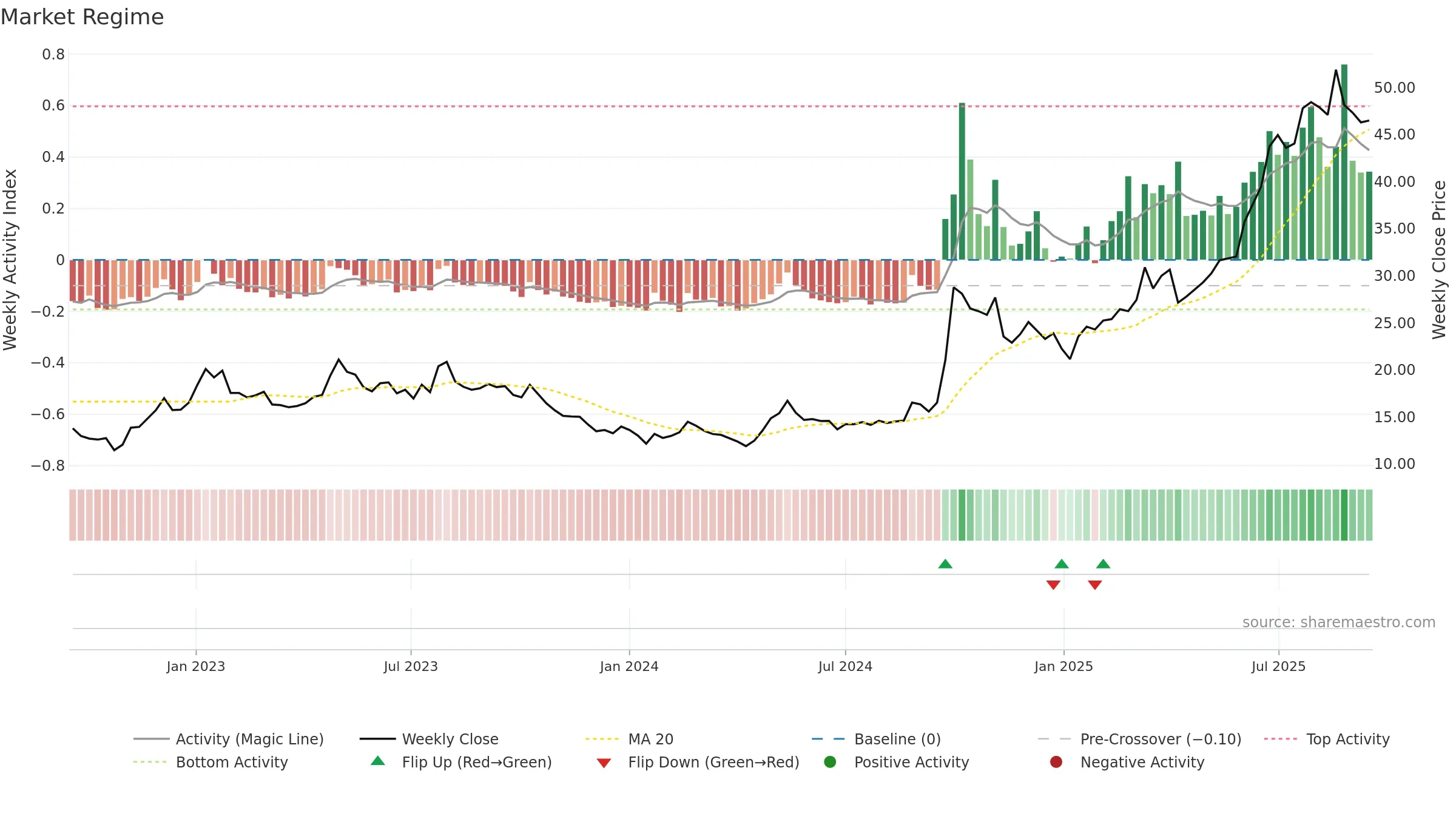
Task: Click the tallest dark green activity bar near 0.76
Action: pos(1344,162)
